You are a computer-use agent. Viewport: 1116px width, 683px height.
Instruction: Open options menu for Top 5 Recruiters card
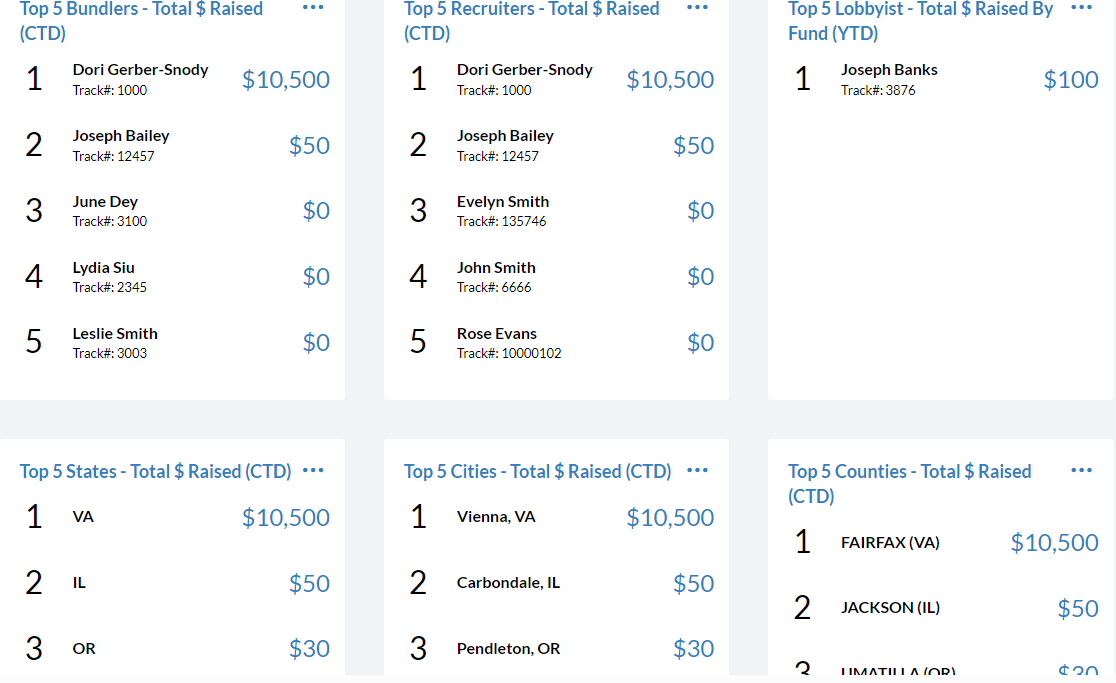[x=698, y=8]
